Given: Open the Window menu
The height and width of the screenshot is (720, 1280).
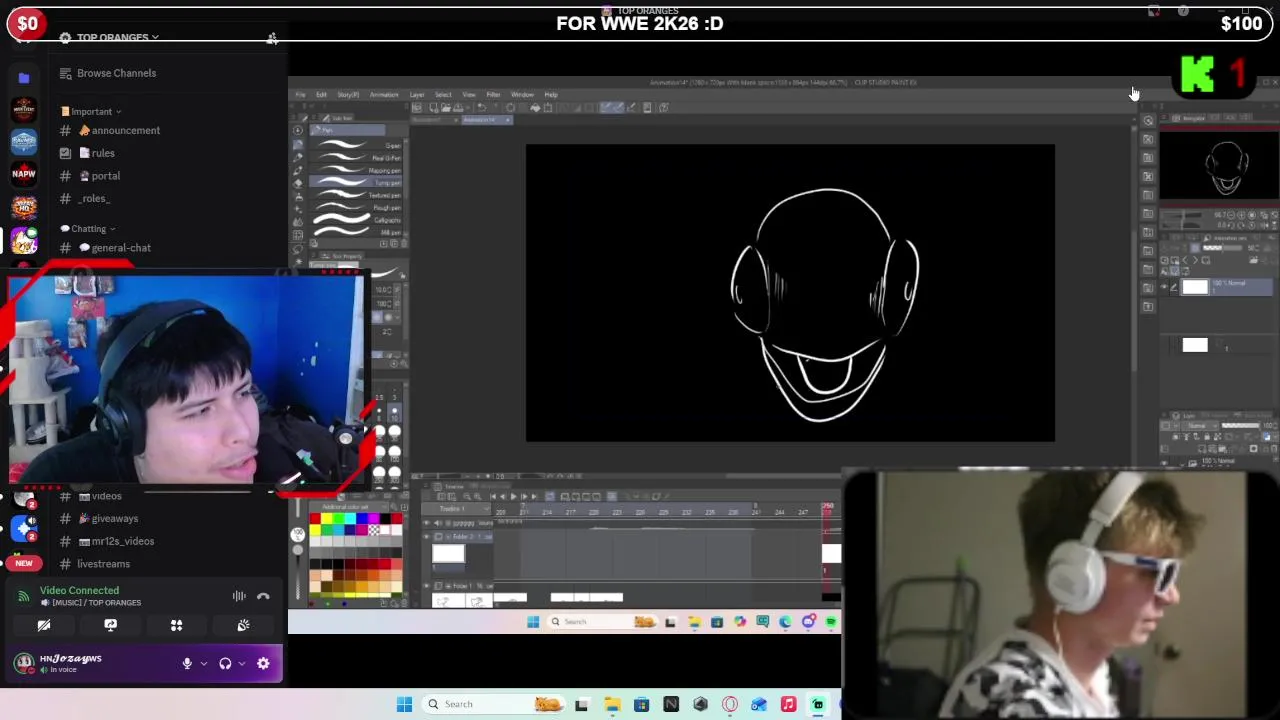Looking at the screenshot, I should (522, 95).
